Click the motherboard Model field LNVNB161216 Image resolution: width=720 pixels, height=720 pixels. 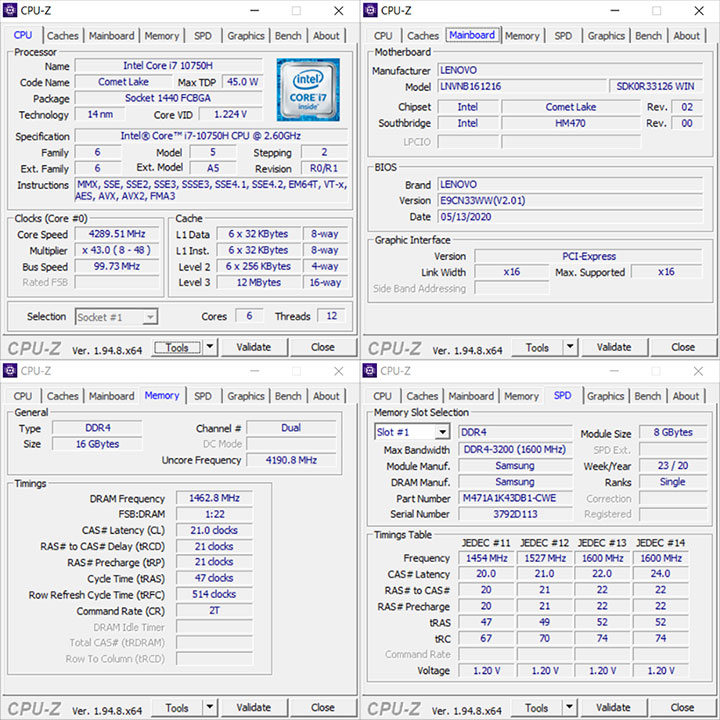pyautogui.click(x=522, y=86)
